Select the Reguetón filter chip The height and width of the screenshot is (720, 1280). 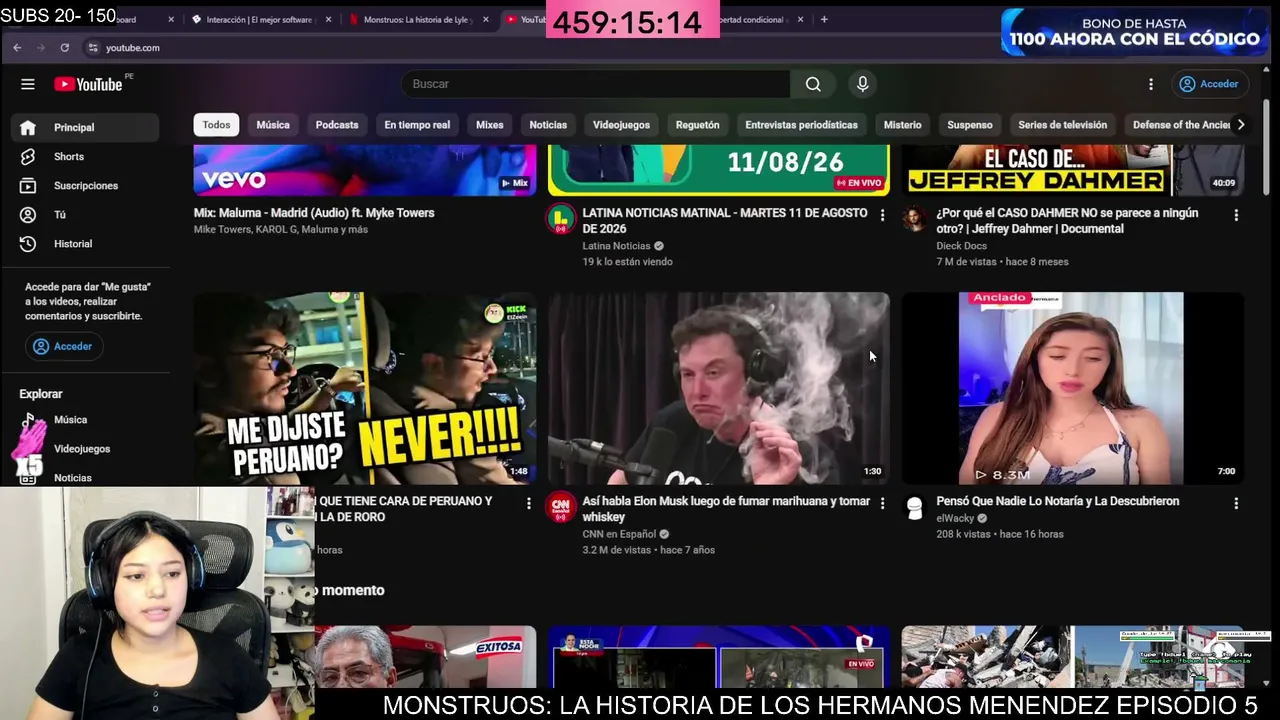(698, 125)
